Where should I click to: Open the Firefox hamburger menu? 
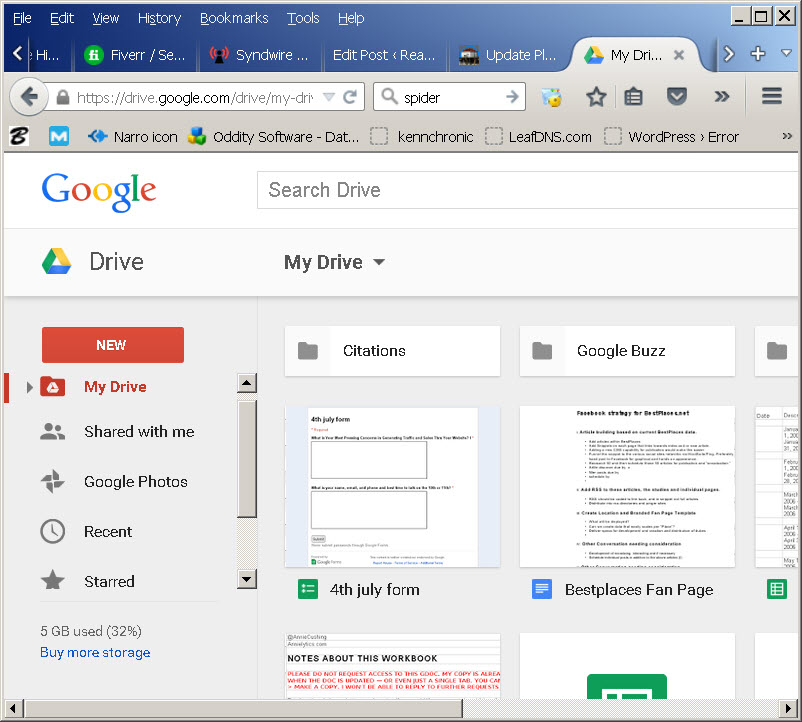point(772,96)
